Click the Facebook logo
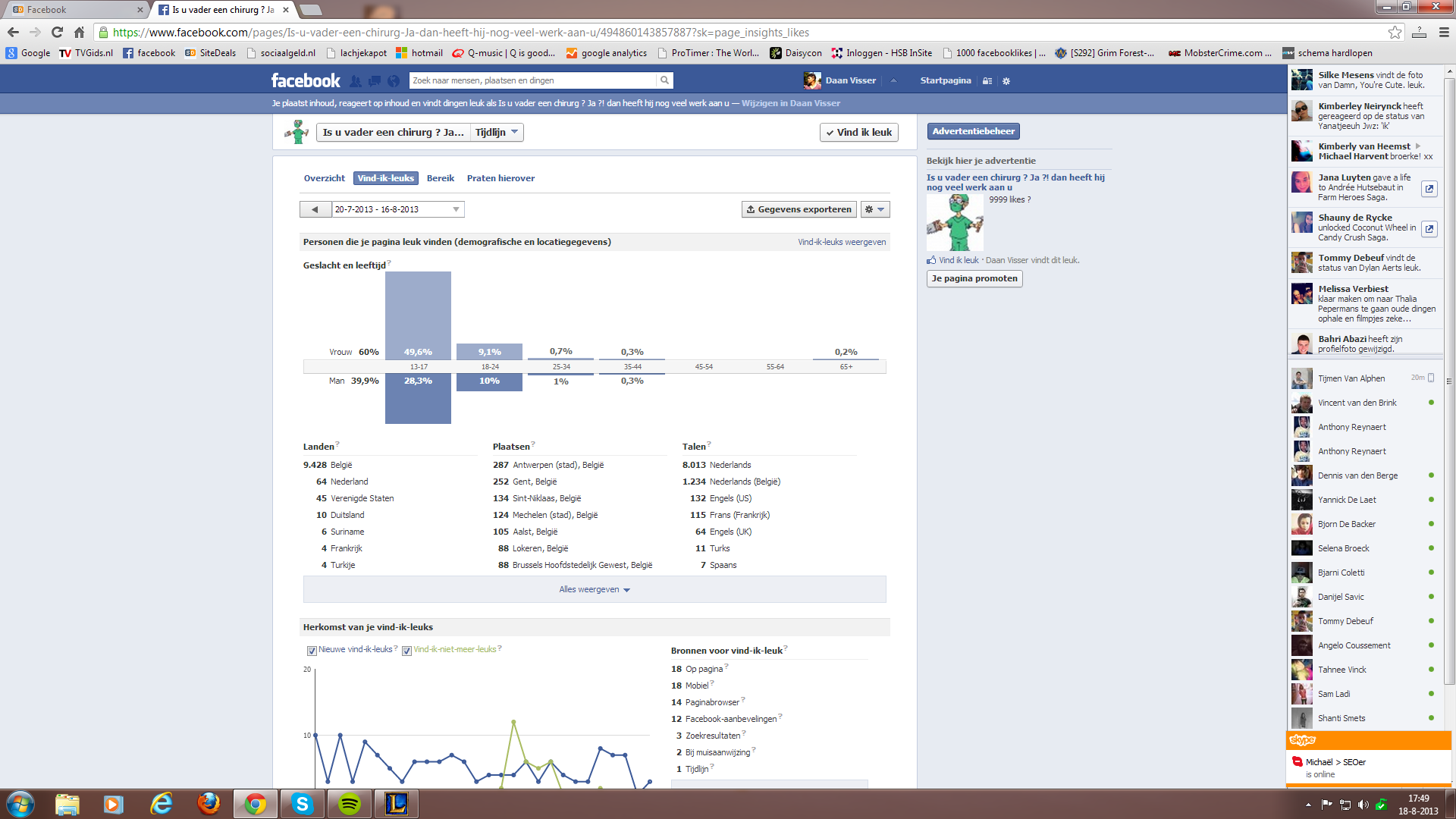 pyautogui.click(x=306, y=80)
